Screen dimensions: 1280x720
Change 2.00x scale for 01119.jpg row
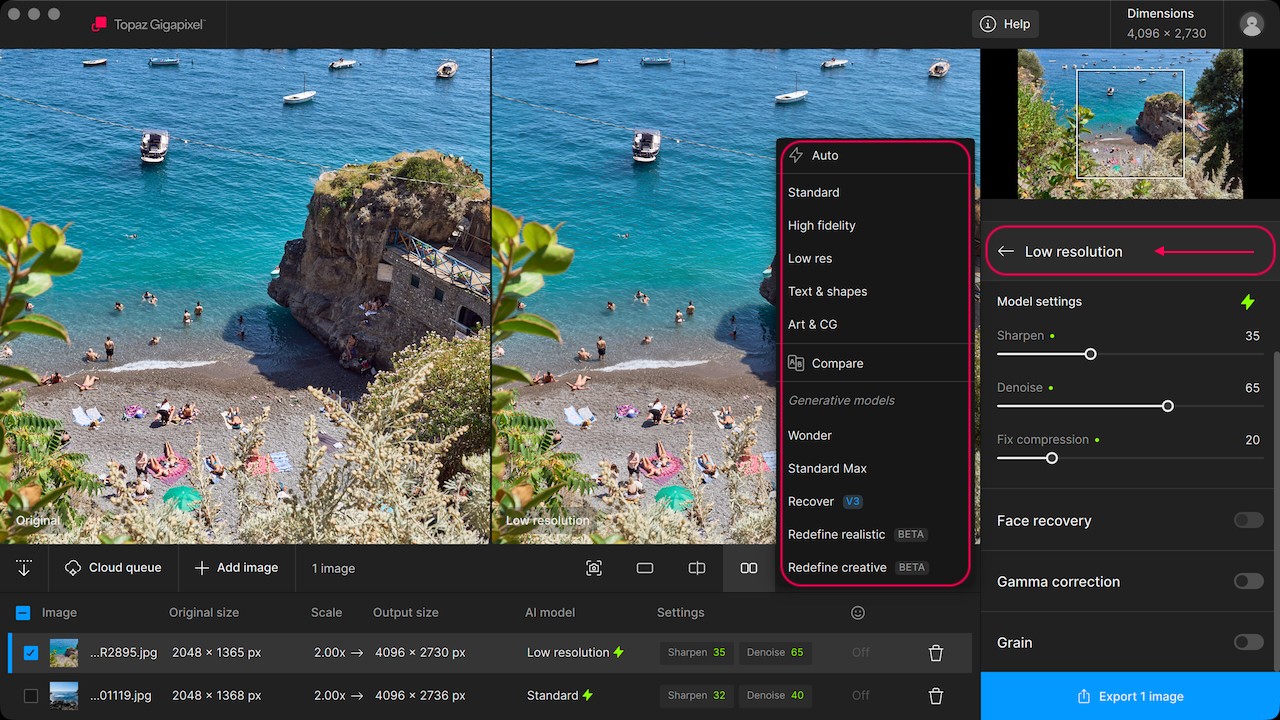(338, 695)
